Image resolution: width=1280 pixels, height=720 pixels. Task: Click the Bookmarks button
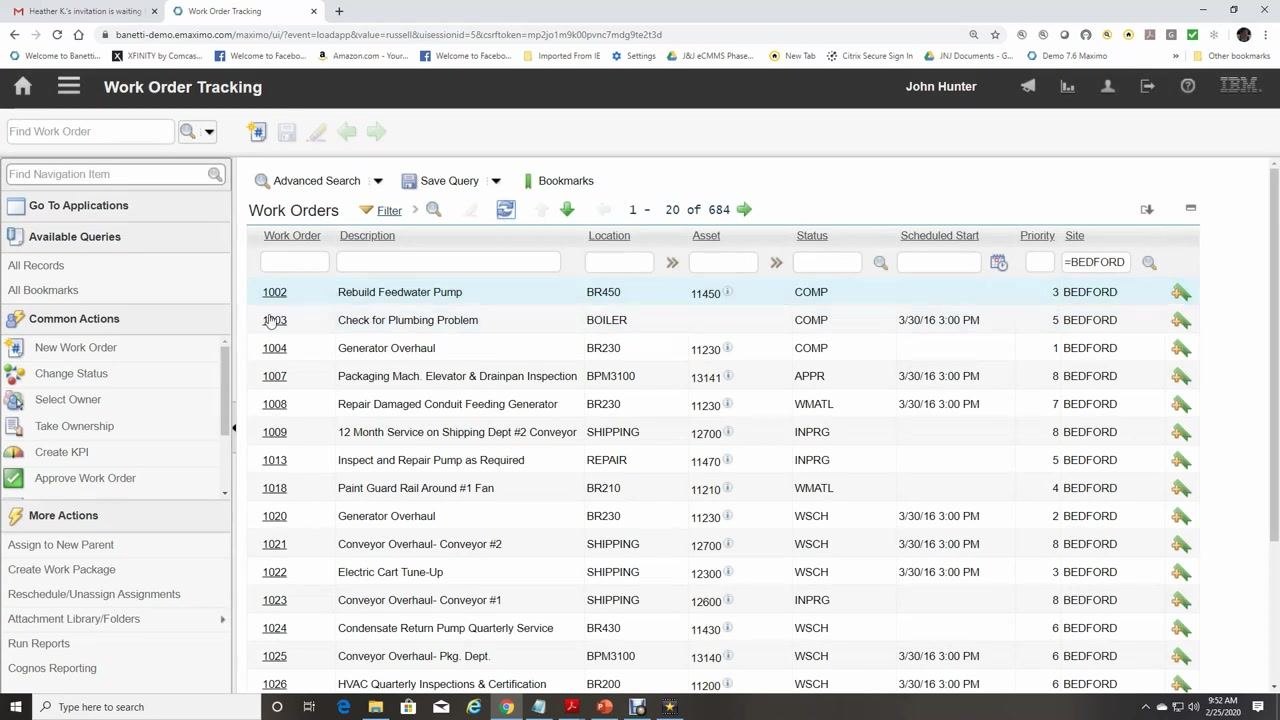click(558, 181)
